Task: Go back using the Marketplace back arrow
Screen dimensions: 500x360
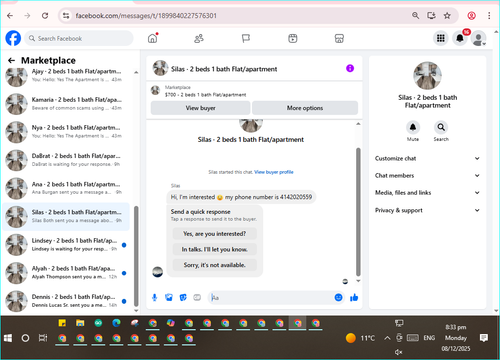Action: (x=12, y=60)
